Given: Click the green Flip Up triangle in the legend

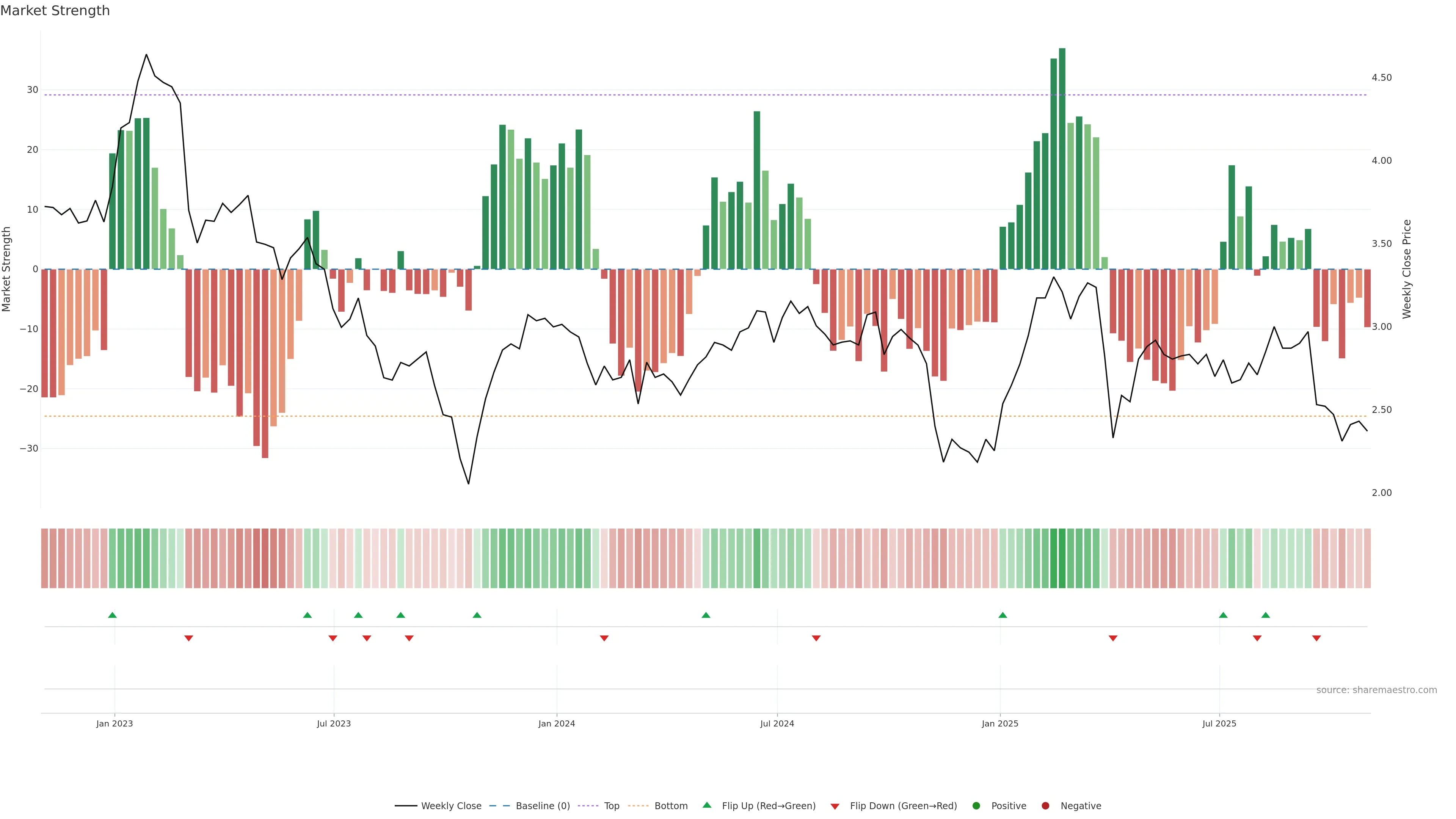Looking at the screenshot, I should point(706,805).
